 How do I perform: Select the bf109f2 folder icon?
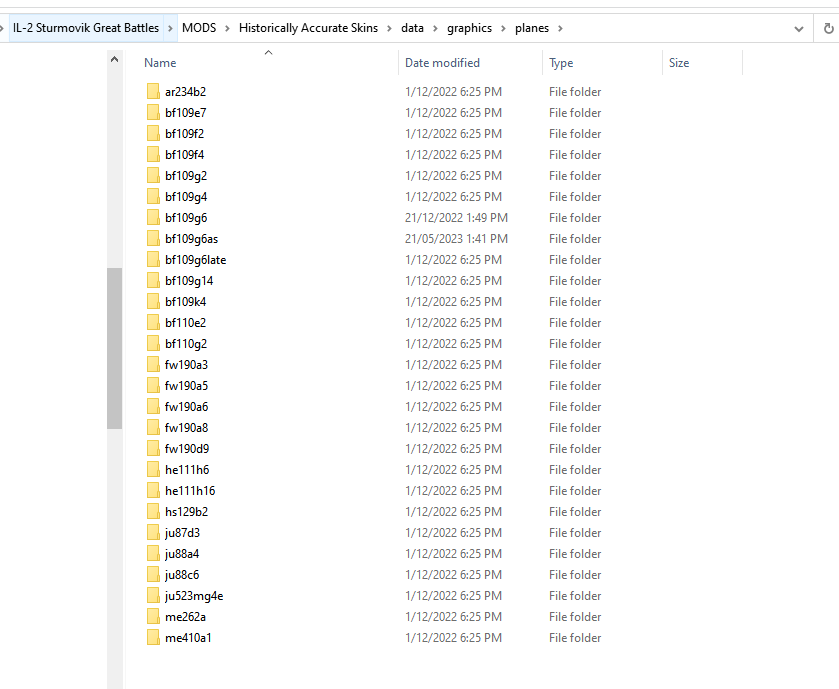click(153, 134)
